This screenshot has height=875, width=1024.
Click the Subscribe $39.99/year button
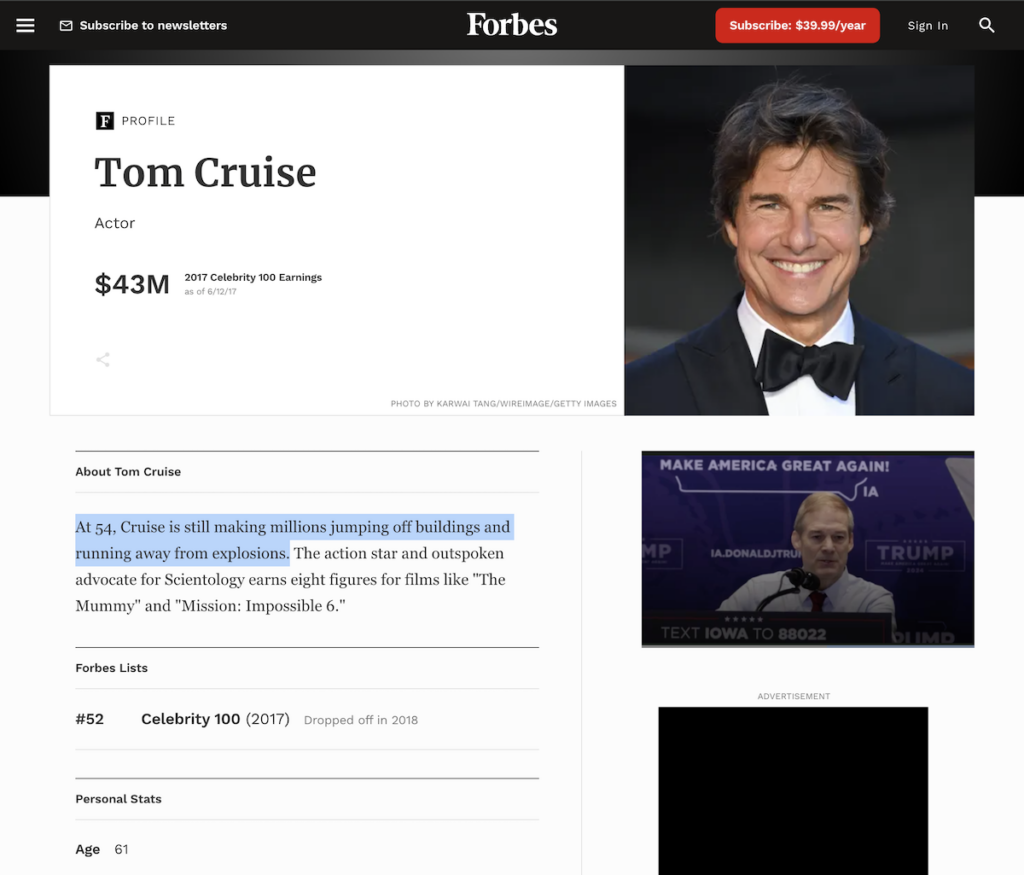(797, 25)
